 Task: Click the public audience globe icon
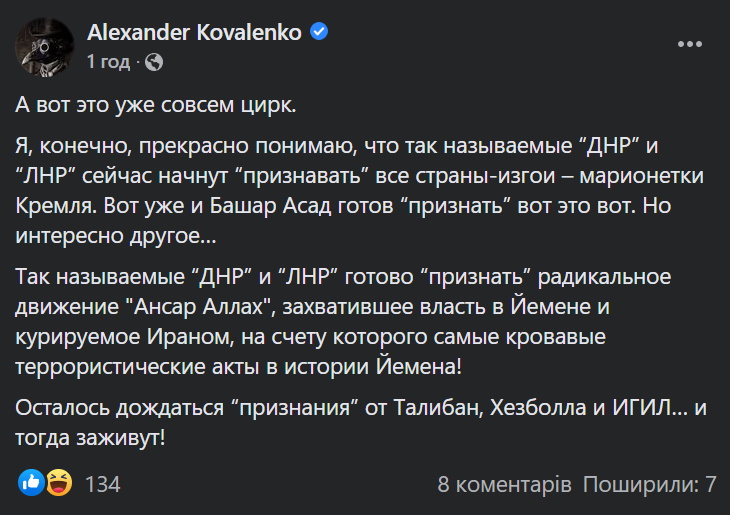coord(154,62)
